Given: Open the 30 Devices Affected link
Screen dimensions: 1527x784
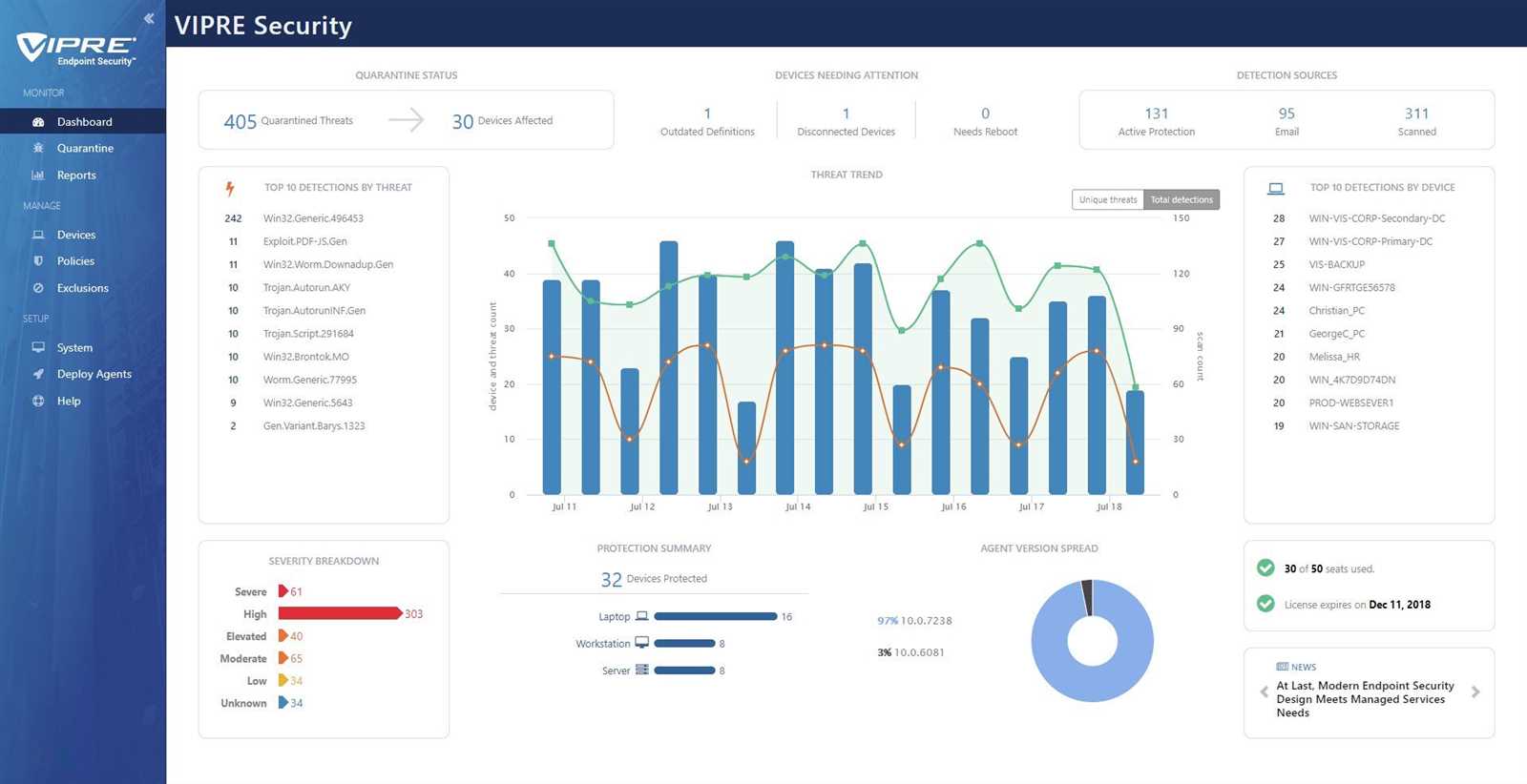Looking at the screenshot, I should click(502, 121).
